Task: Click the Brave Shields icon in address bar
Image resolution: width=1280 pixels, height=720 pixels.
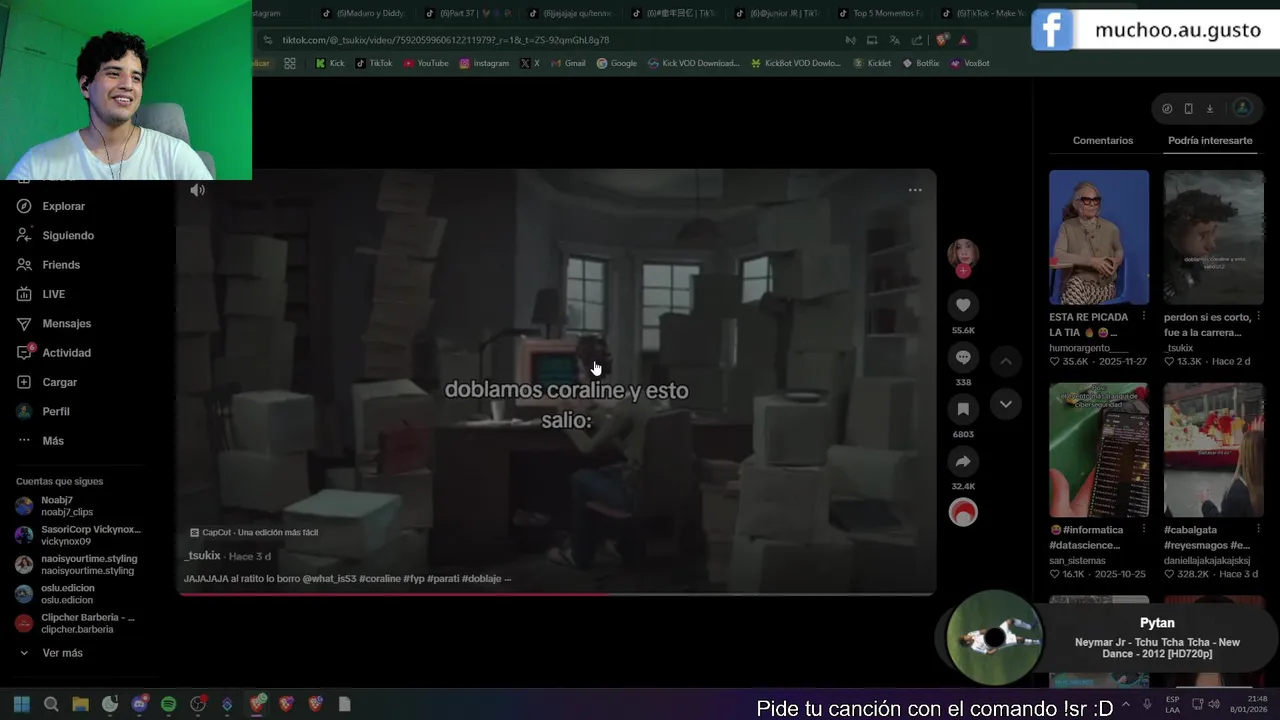Action: click(x=942, y=40)
